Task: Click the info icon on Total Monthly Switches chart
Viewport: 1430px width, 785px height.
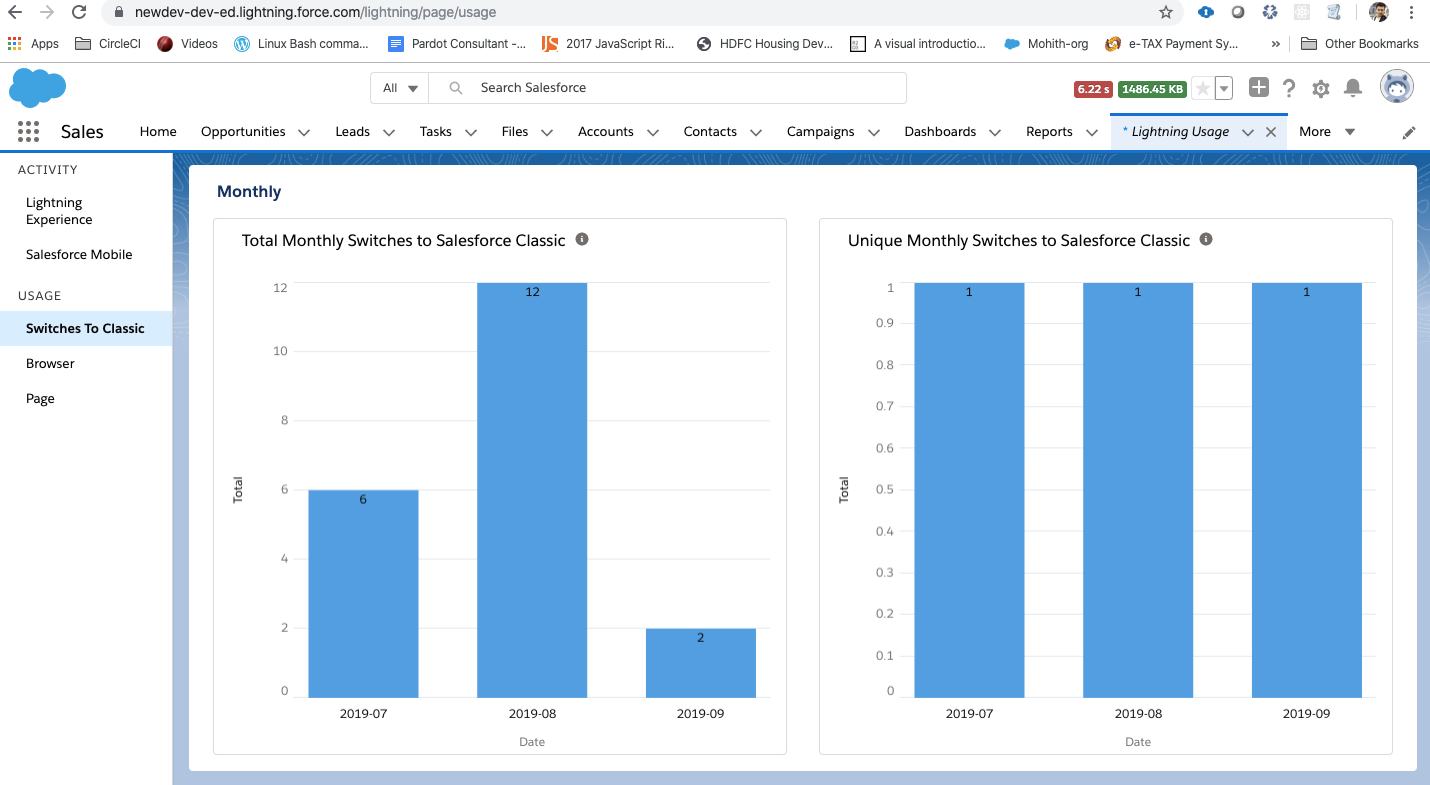Action: point(582,240)
